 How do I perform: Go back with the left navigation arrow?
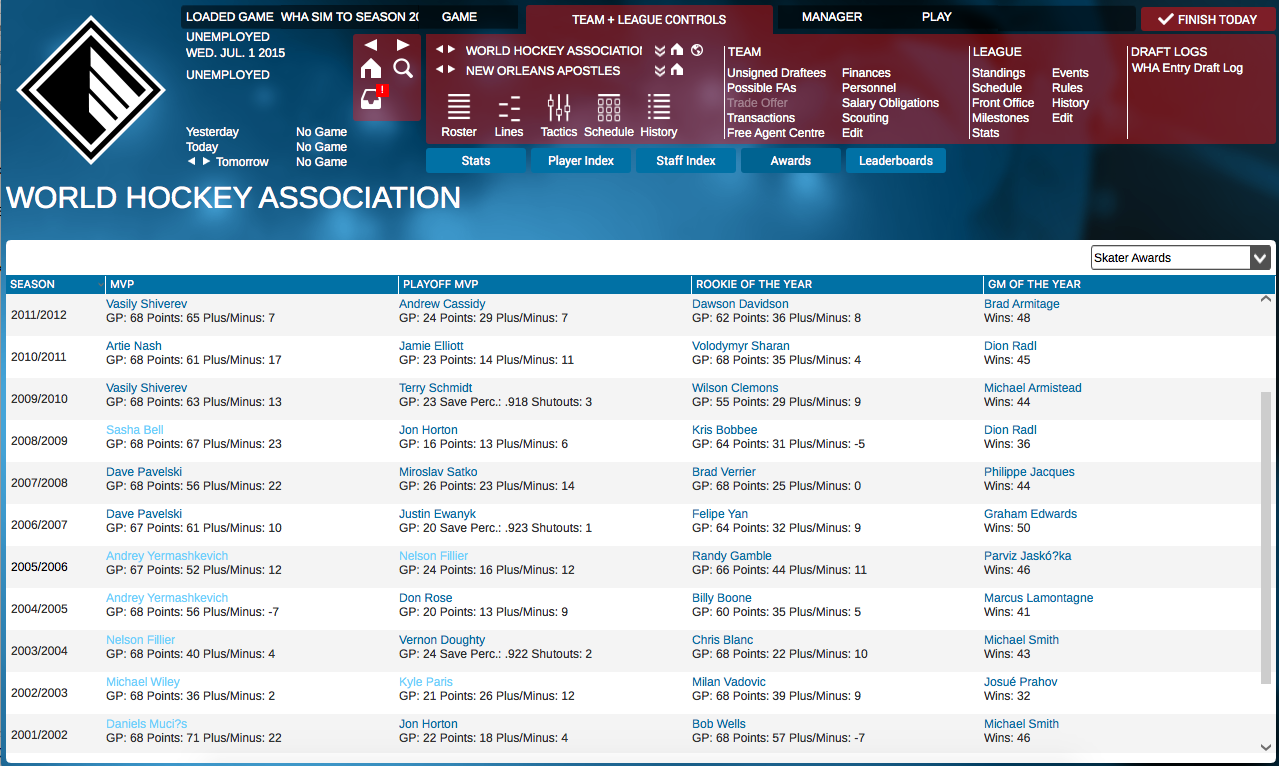pos(371,45)
